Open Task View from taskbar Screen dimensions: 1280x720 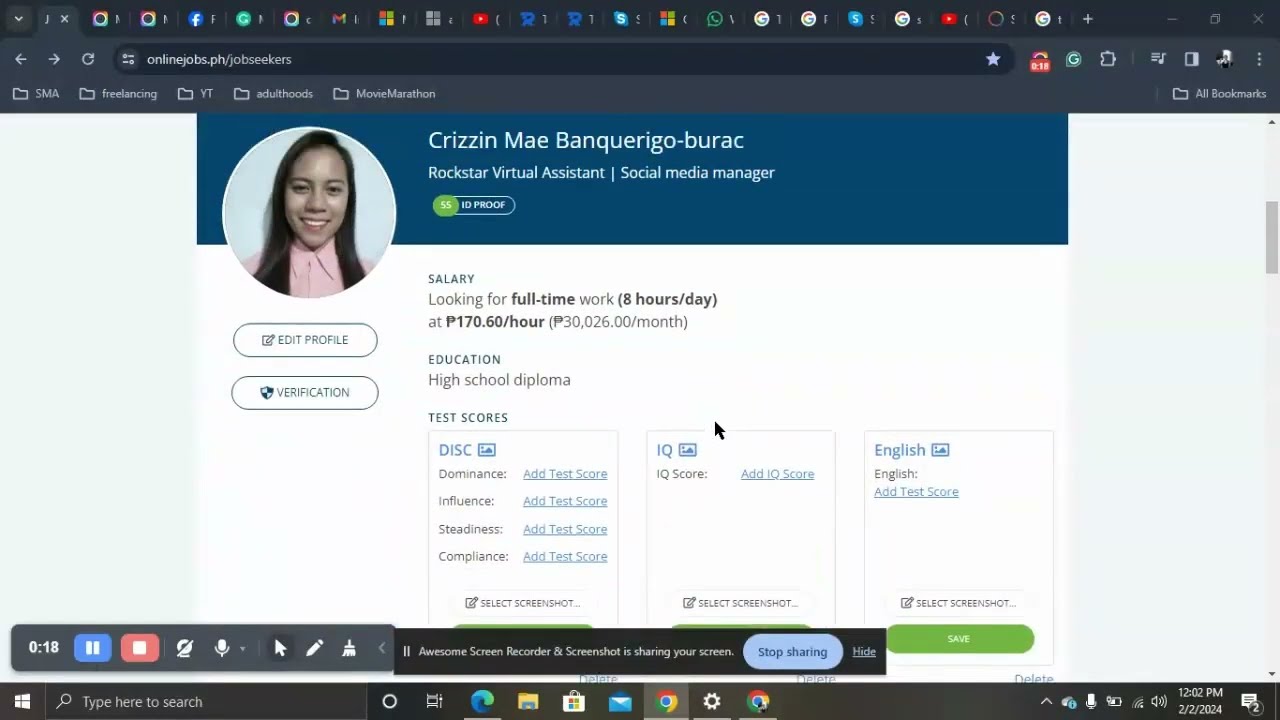click(434, 702)
